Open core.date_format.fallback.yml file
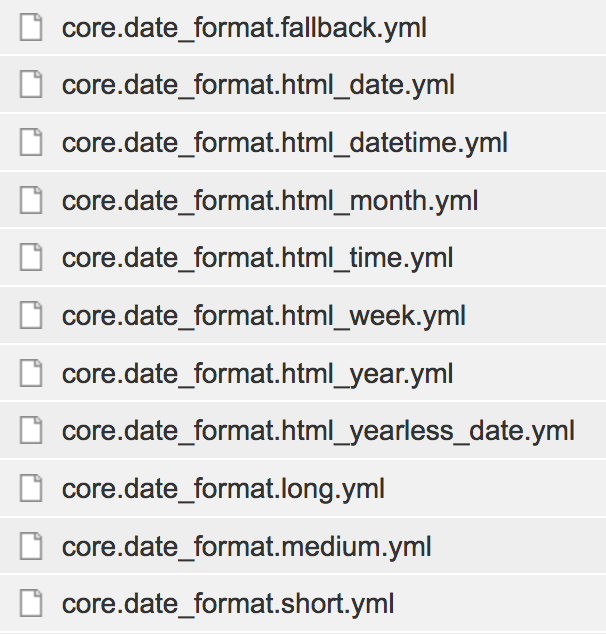The height and width of the screenshot is (634, 606). pos(244,28)
